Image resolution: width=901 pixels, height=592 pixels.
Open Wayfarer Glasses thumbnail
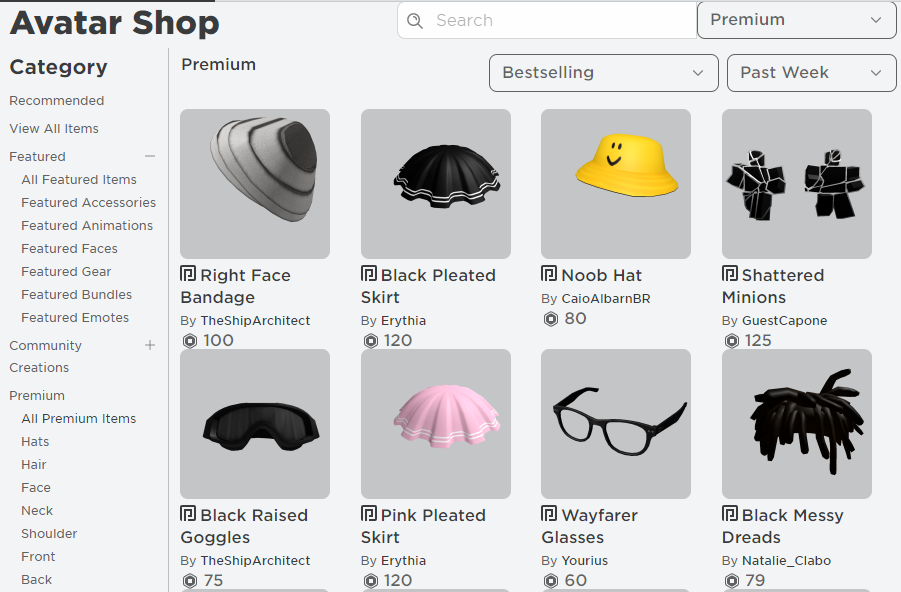(x=616, y=424)
